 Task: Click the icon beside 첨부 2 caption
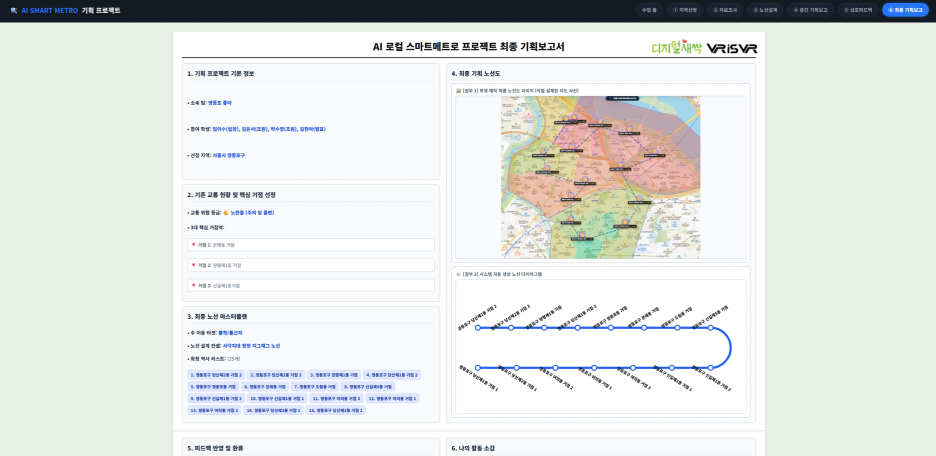(x=458, y=274)
